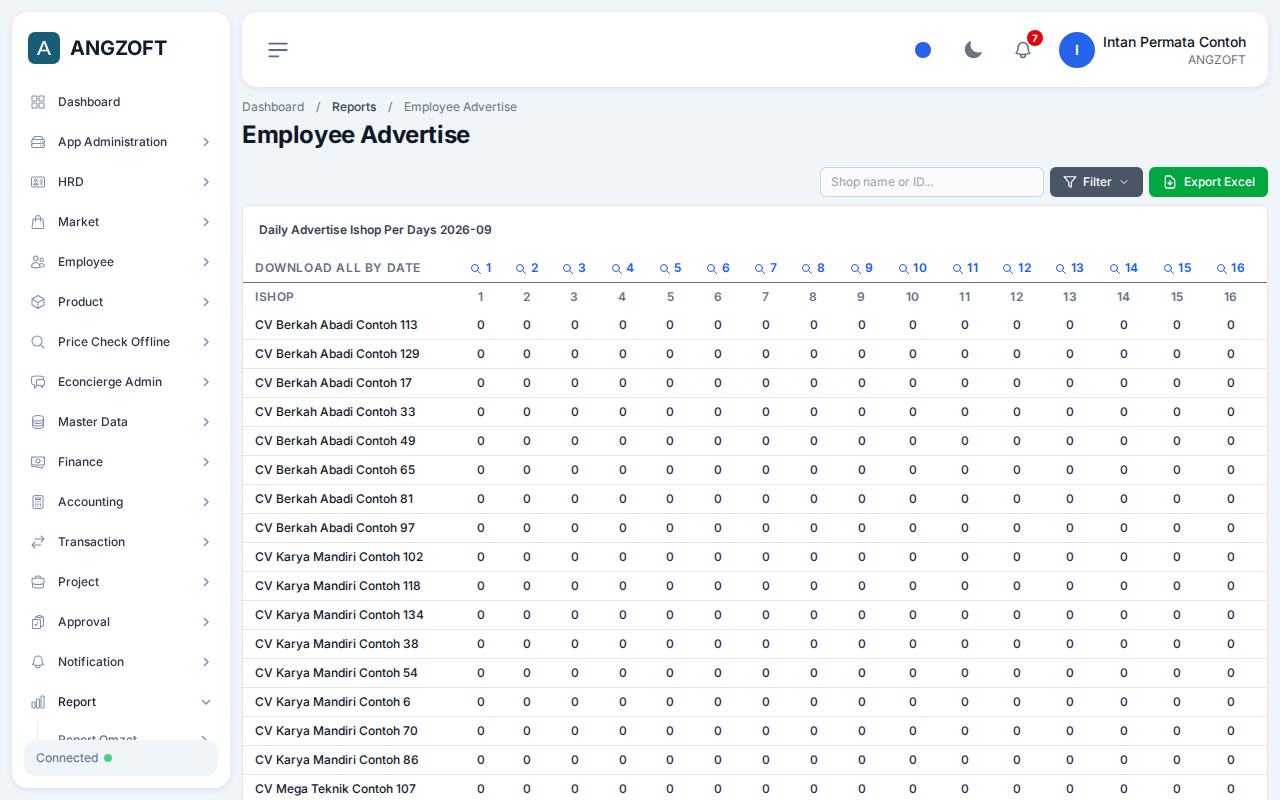The image size is (1280, 800).
Task: Collapse the Report submenu chevron
Action: pos(206,702)
